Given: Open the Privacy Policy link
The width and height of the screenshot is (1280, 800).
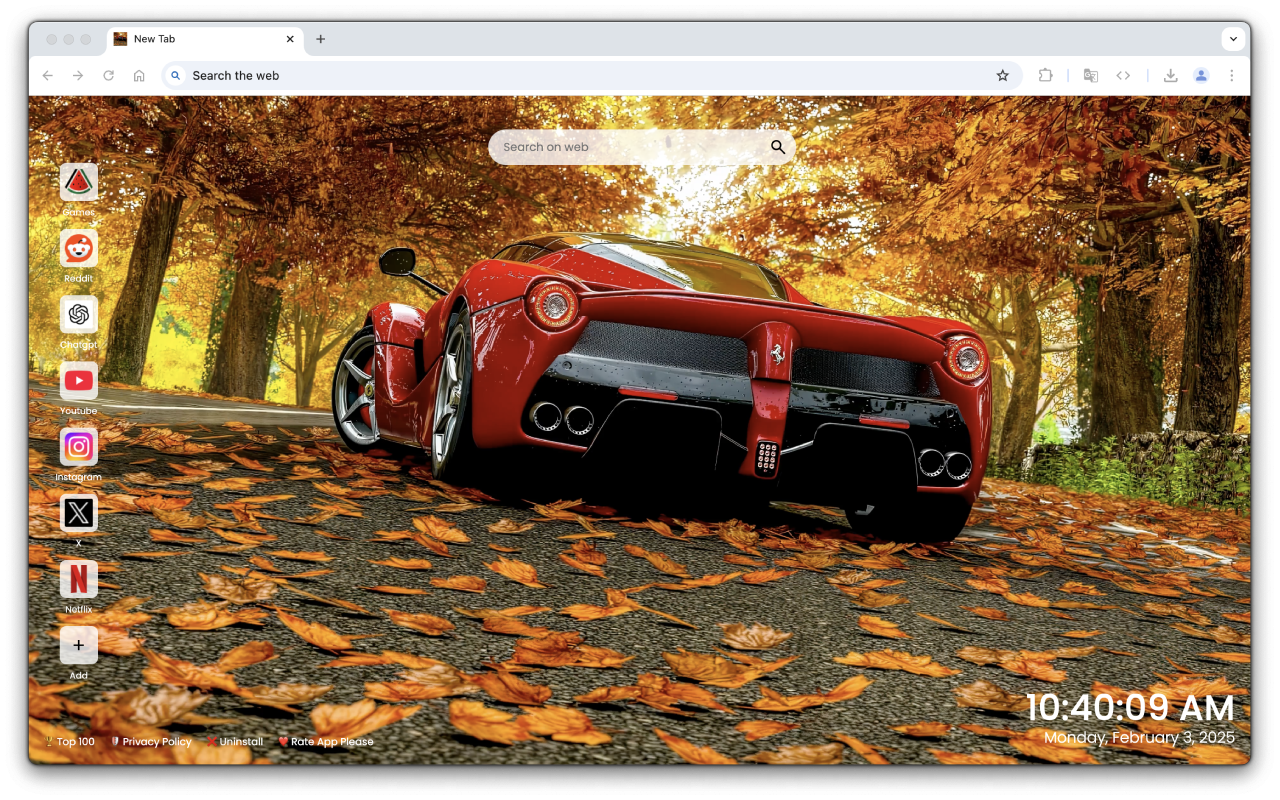Looking at the screenshot, I should 151,742.
